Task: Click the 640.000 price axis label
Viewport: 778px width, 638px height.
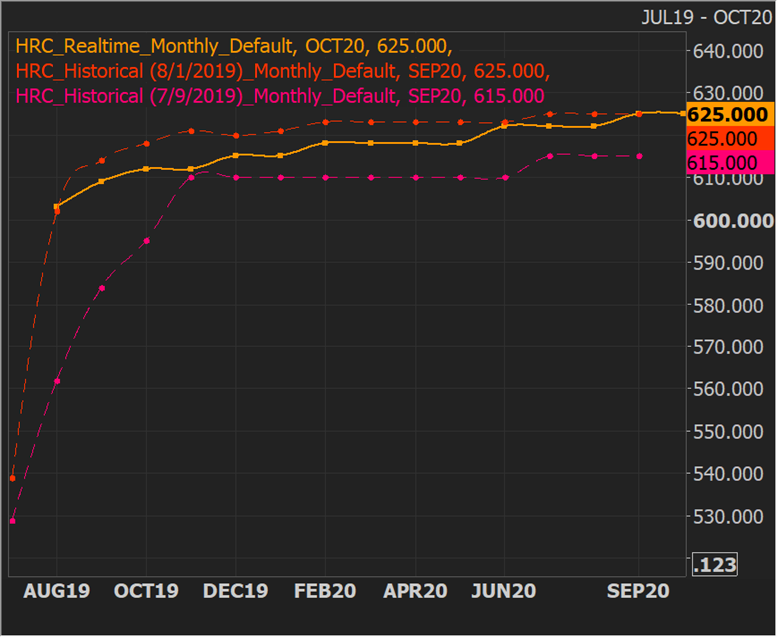Action: (729, 52)
